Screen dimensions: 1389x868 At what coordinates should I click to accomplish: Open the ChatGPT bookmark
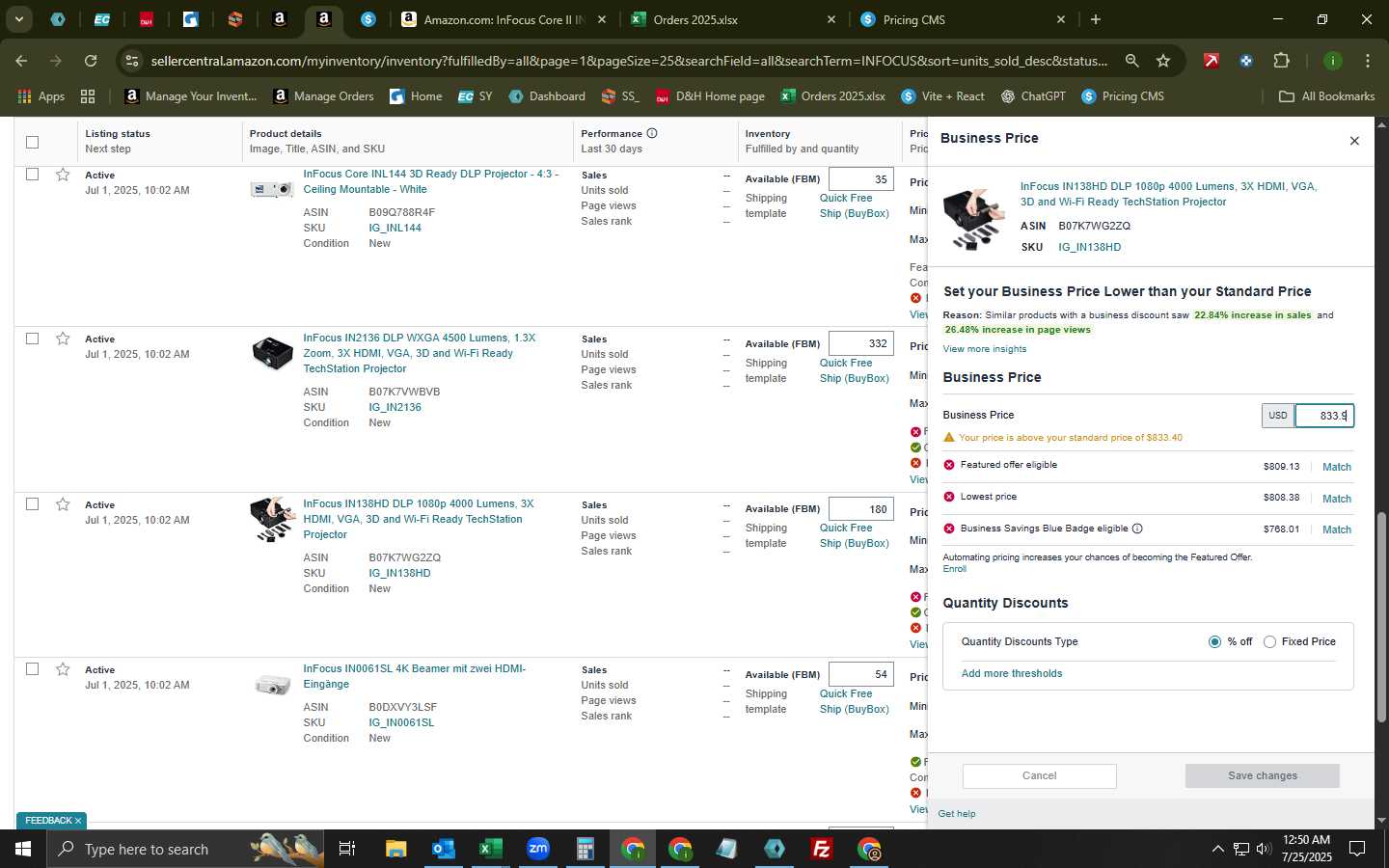pos(1033,96)
